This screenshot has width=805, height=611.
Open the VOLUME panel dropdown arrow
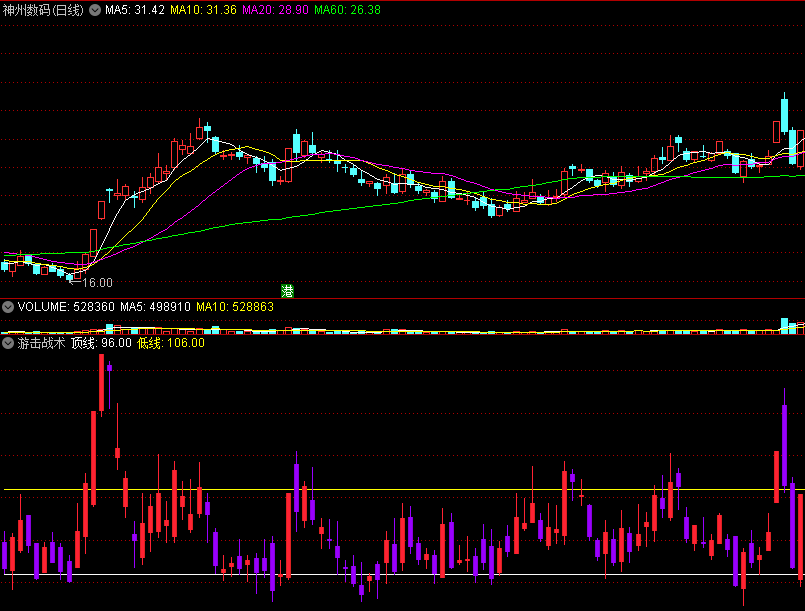click(x=8, y=307)
